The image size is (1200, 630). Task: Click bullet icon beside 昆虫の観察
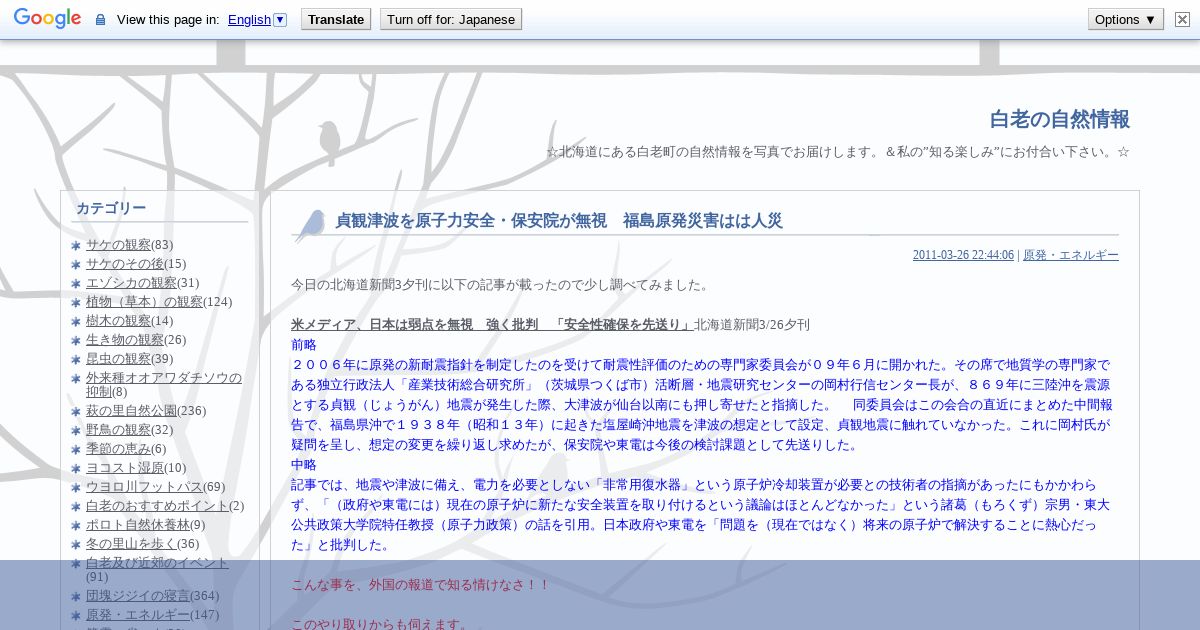coord(77,360)
